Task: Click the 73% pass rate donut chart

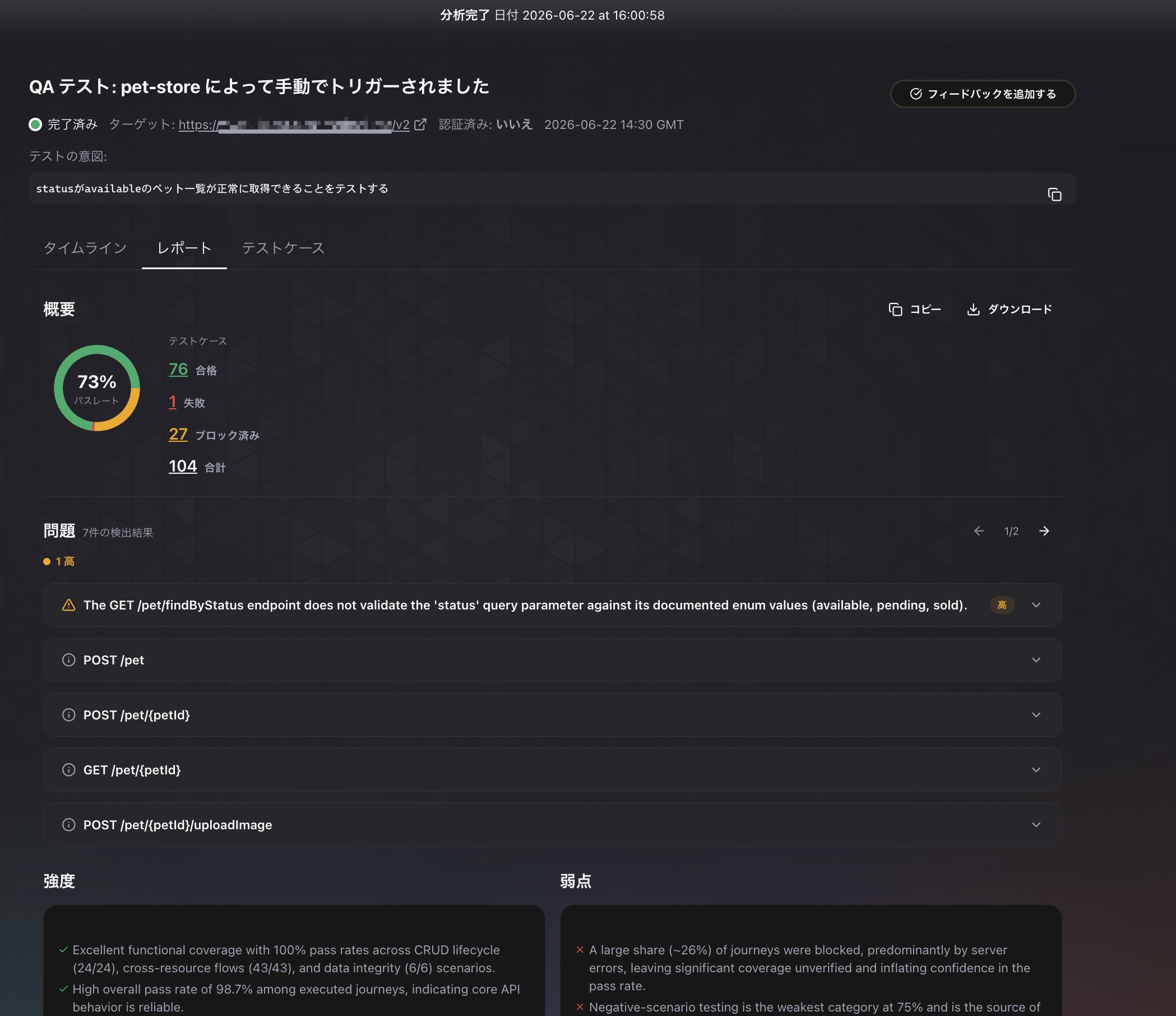Action: pos(97,388)
